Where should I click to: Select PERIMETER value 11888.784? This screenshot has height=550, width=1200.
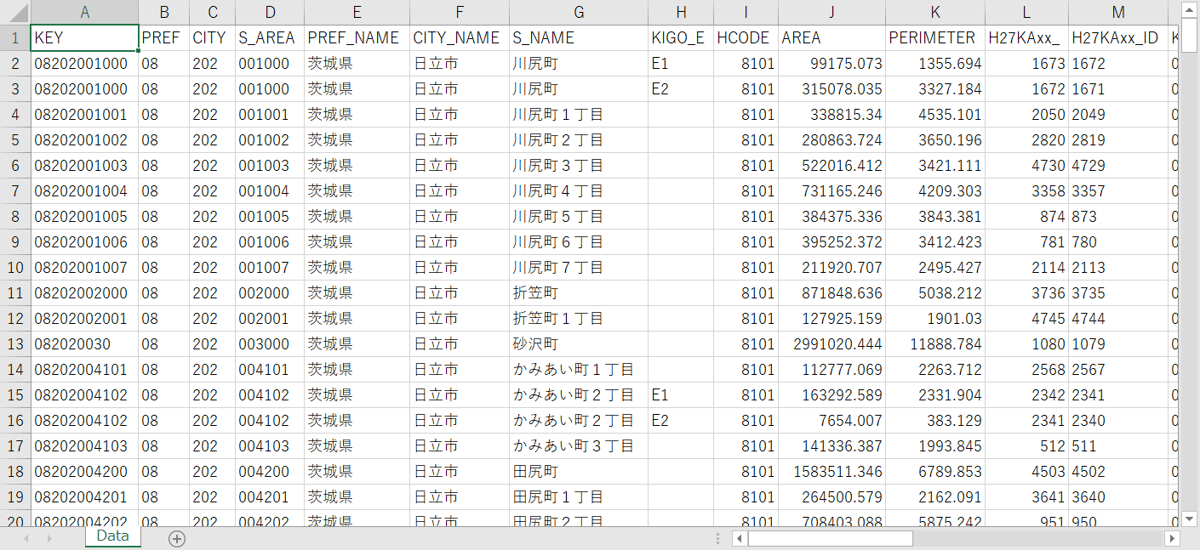click(935, 344)
